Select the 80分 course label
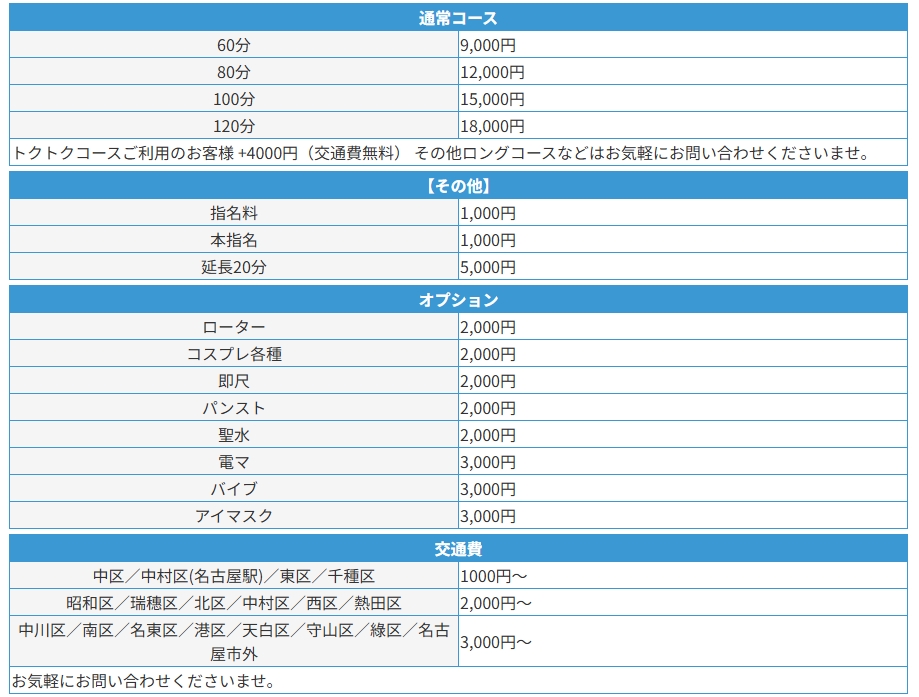The image size is (919, 697). click(x=234, y=72)
